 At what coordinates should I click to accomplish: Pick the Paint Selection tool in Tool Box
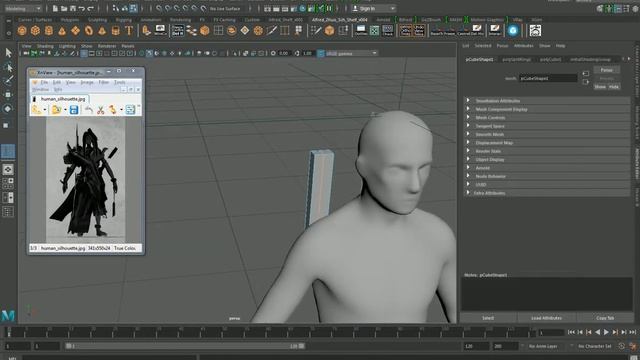(8, 80)
